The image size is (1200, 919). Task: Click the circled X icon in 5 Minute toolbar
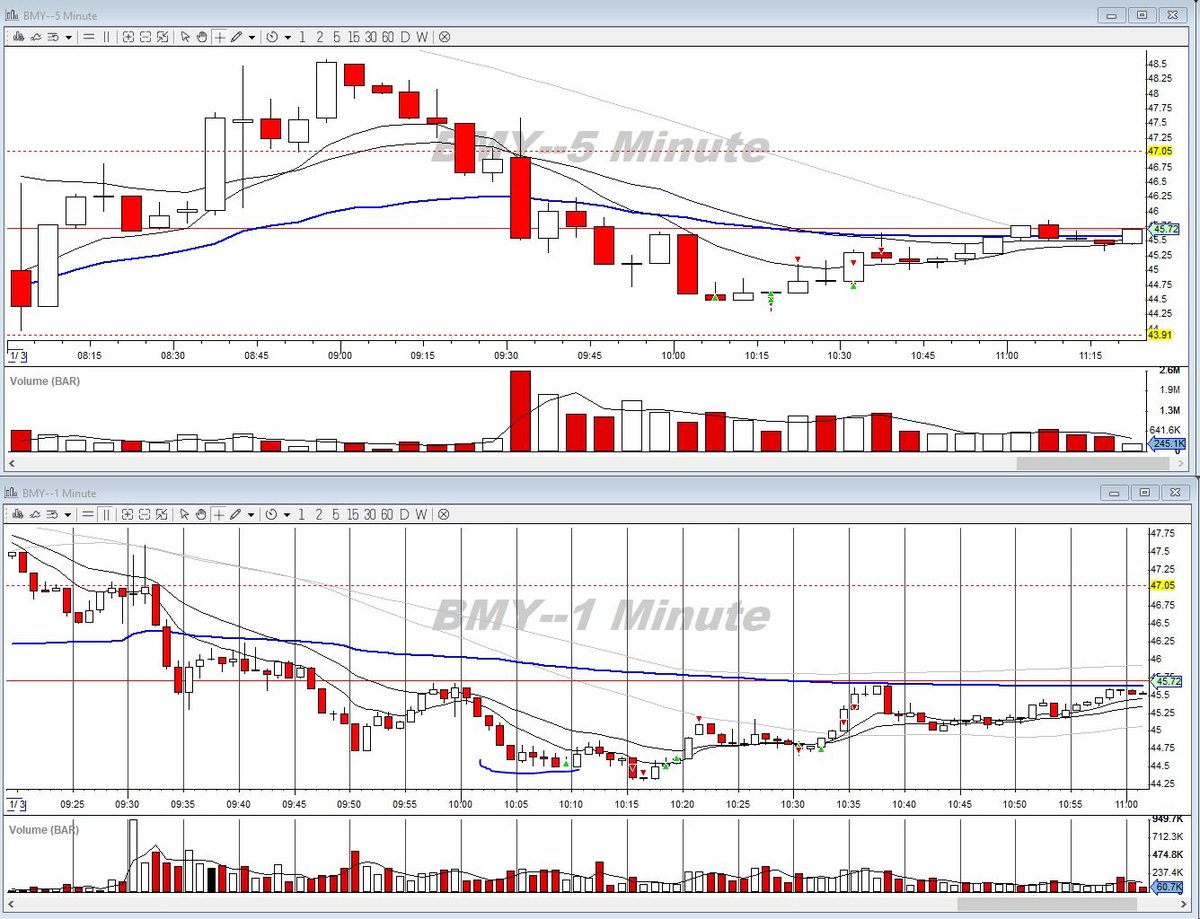[x=444, y=36]
